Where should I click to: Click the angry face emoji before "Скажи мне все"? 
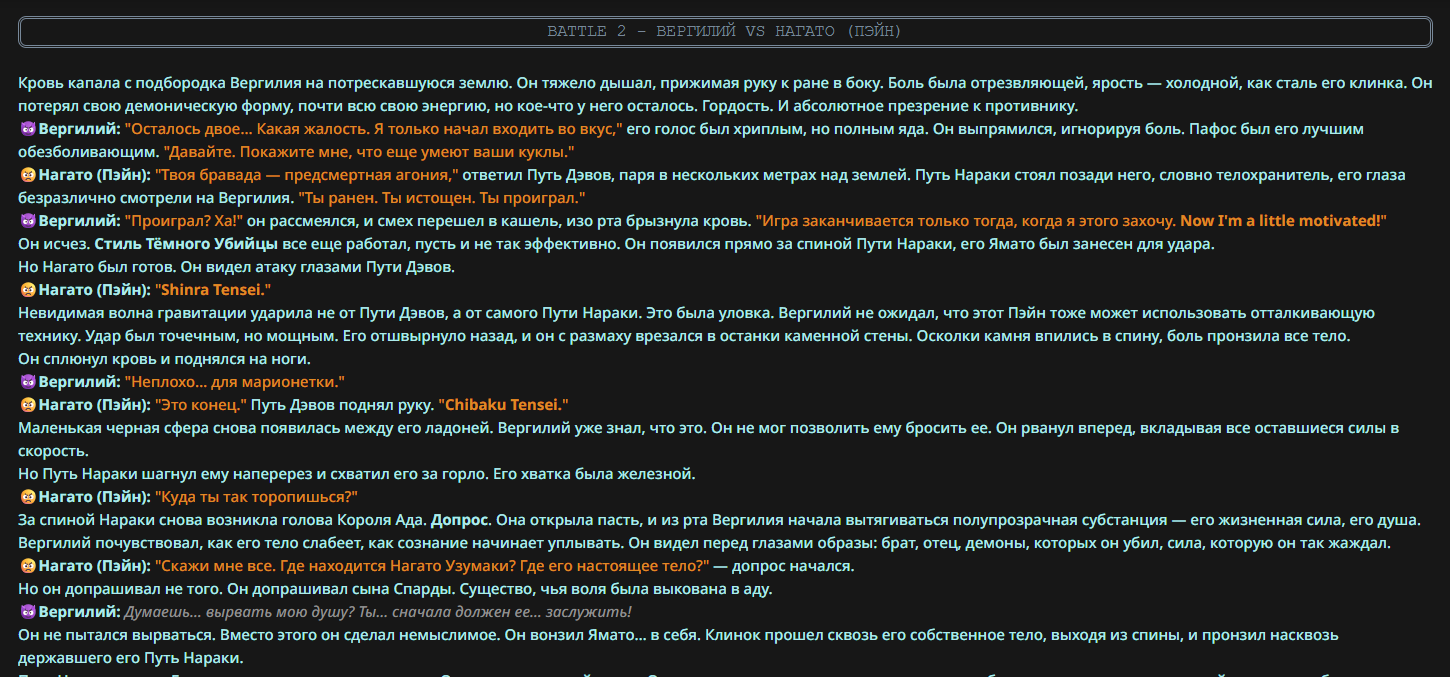pos(27,567)
